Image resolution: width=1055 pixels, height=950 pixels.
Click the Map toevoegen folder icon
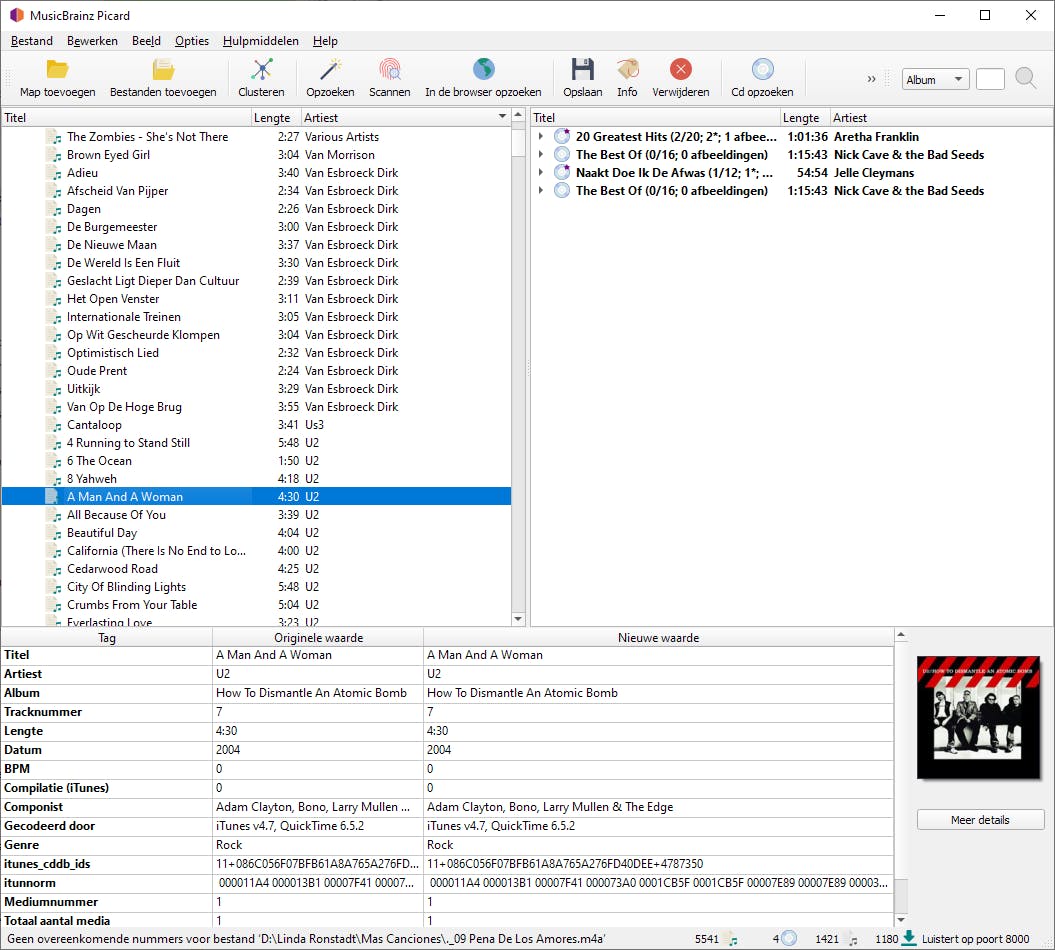(x=57, y=69)
